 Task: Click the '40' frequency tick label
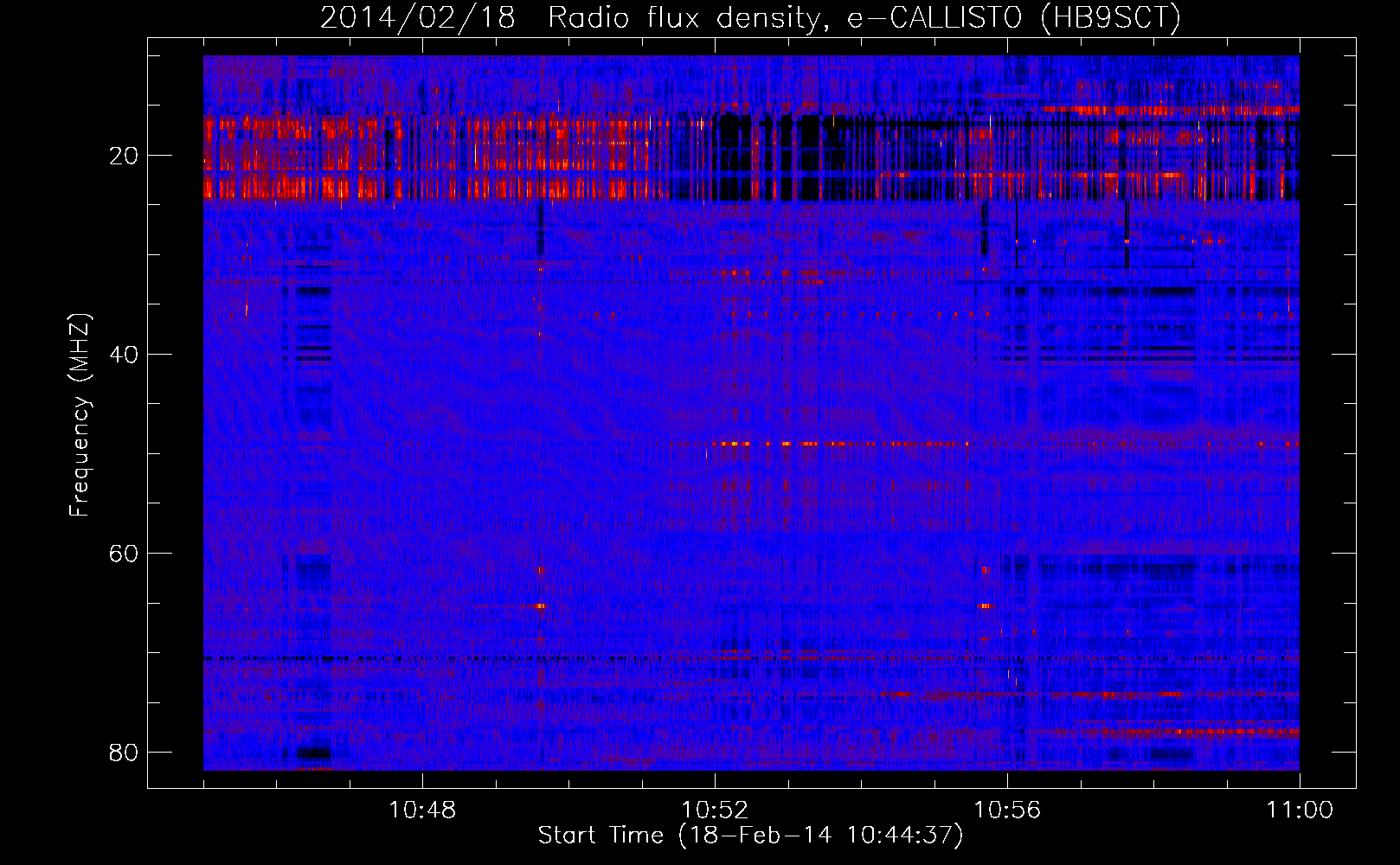[x=124, y=355]
